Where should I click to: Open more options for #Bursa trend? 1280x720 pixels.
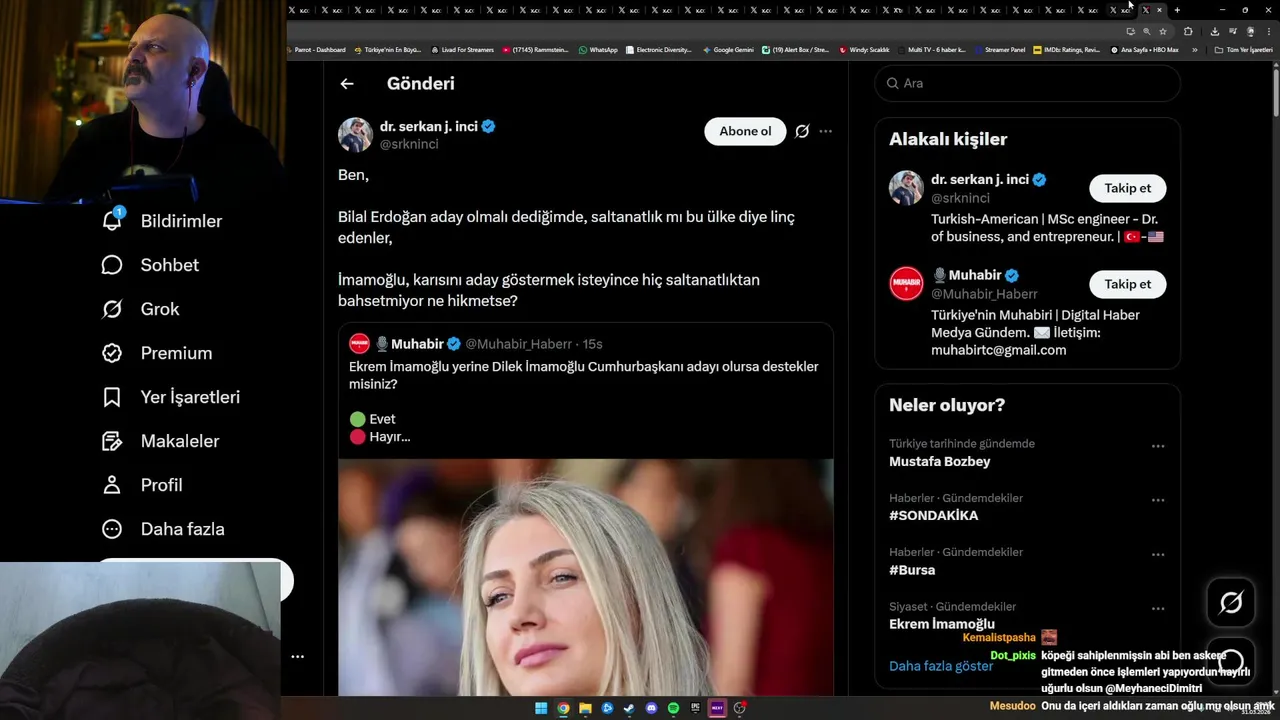(x=1158, y=554)
